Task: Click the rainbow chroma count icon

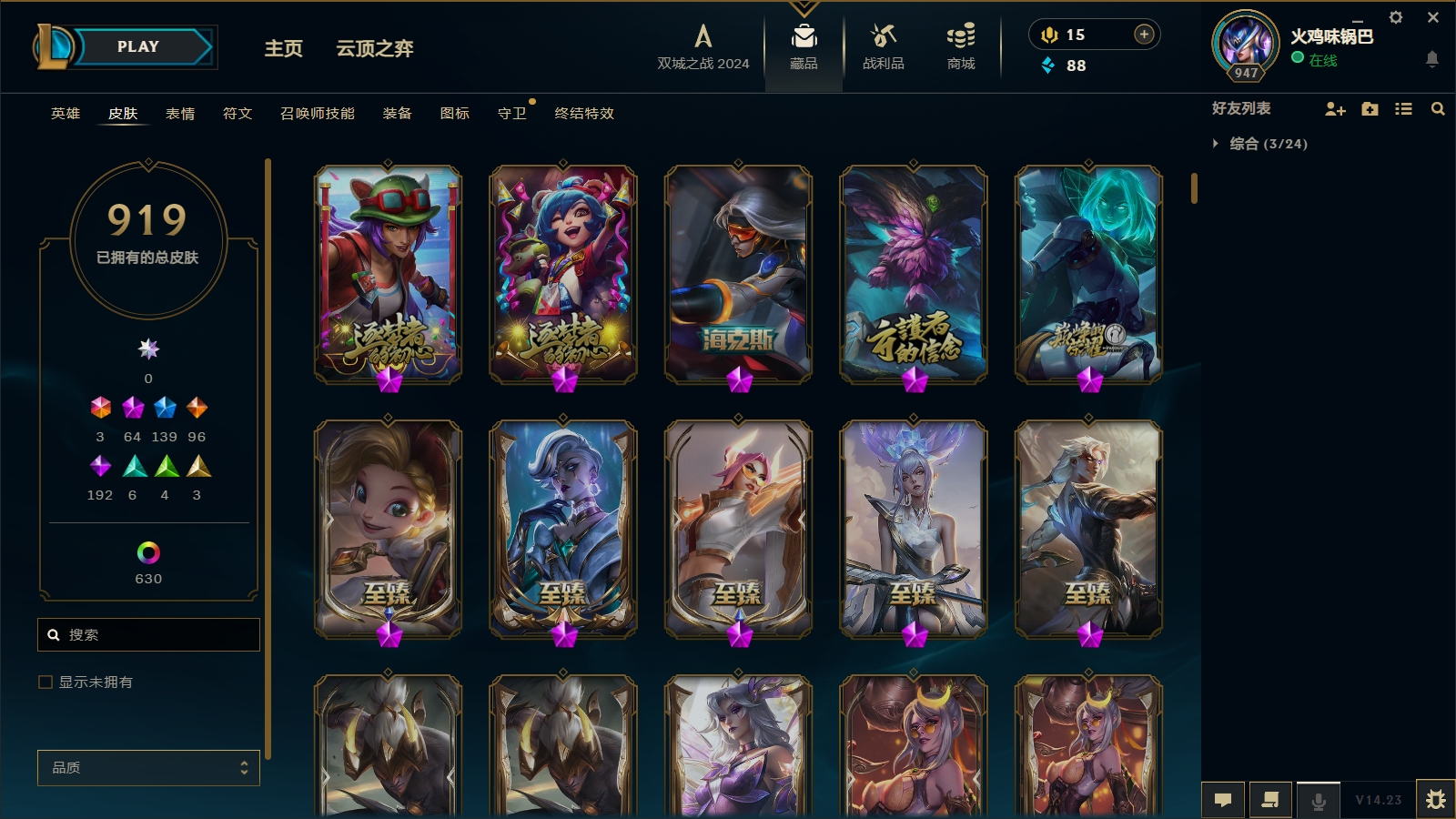Action: coord(148,552)
